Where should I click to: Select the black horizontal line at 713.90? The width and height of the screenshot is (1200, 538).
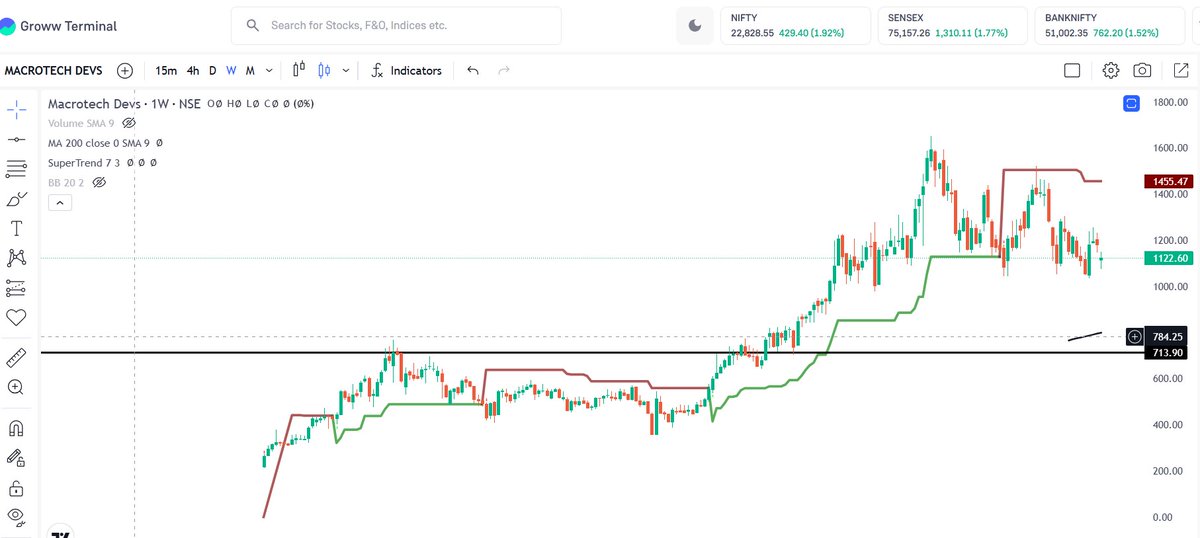coord(590,353)
